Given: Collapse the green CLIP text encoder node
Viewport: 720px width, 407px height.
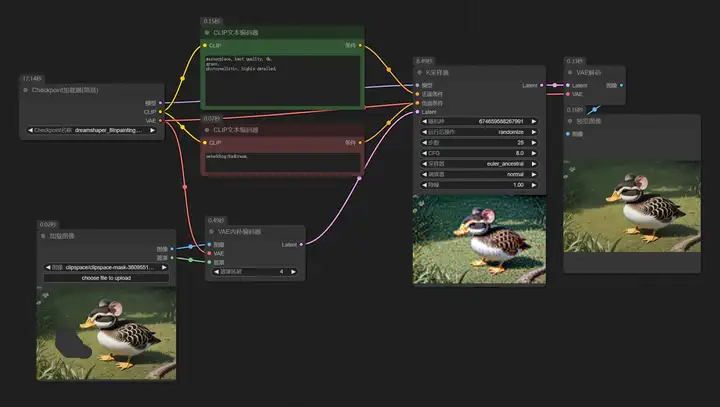Looking at the screenshot, I should [207, 33].
